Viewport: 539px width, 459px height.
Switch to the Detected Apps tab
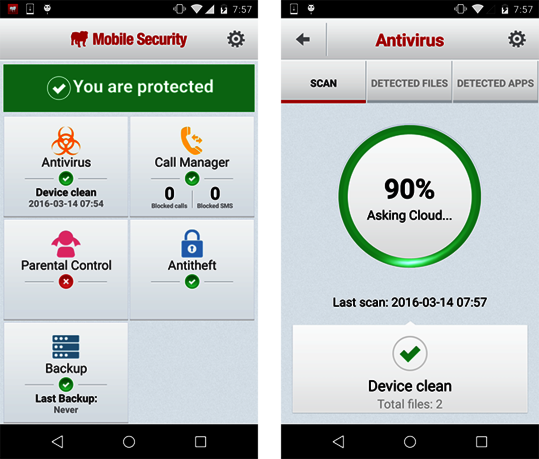pyautogui.click(x=495, y=83)
